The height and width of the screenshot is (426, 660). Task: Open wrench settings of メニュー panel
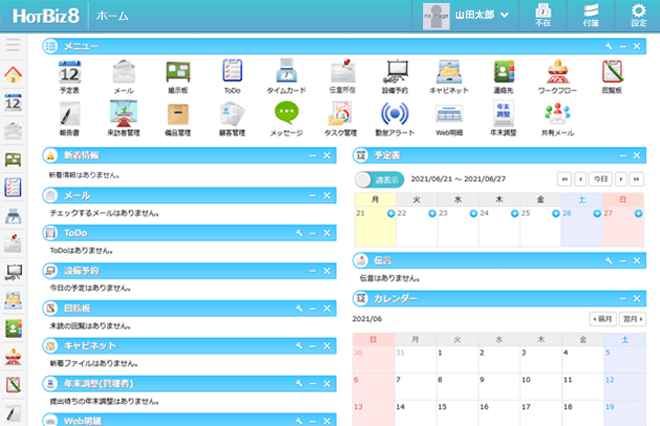[x=609, y=46]
